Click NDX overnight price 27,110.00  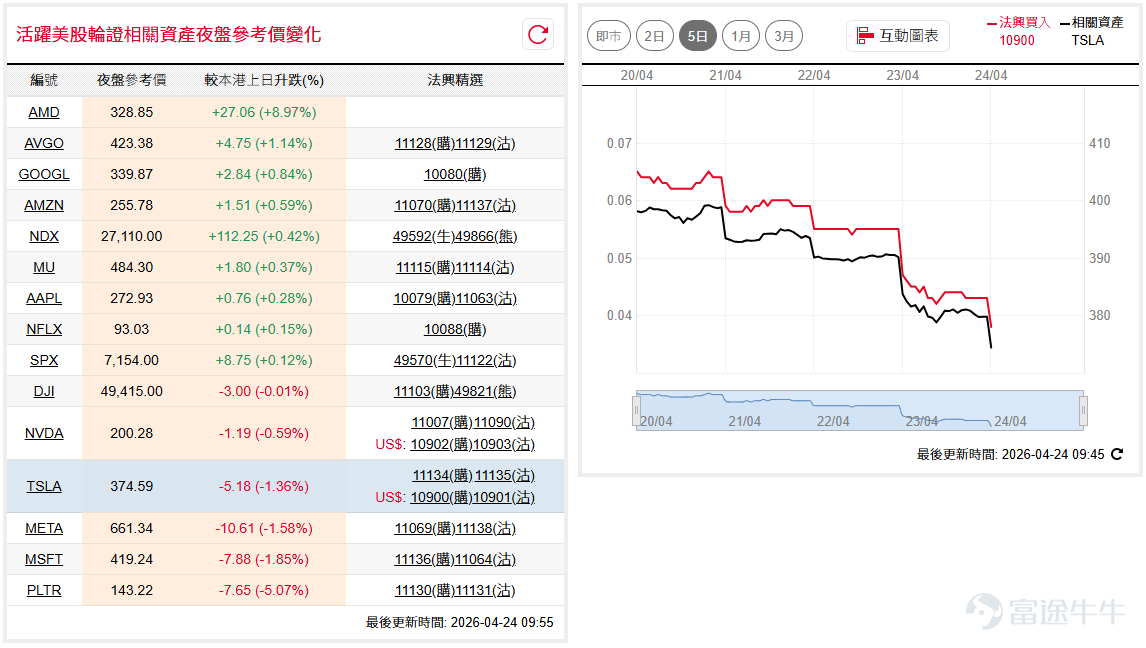[132, 237]
